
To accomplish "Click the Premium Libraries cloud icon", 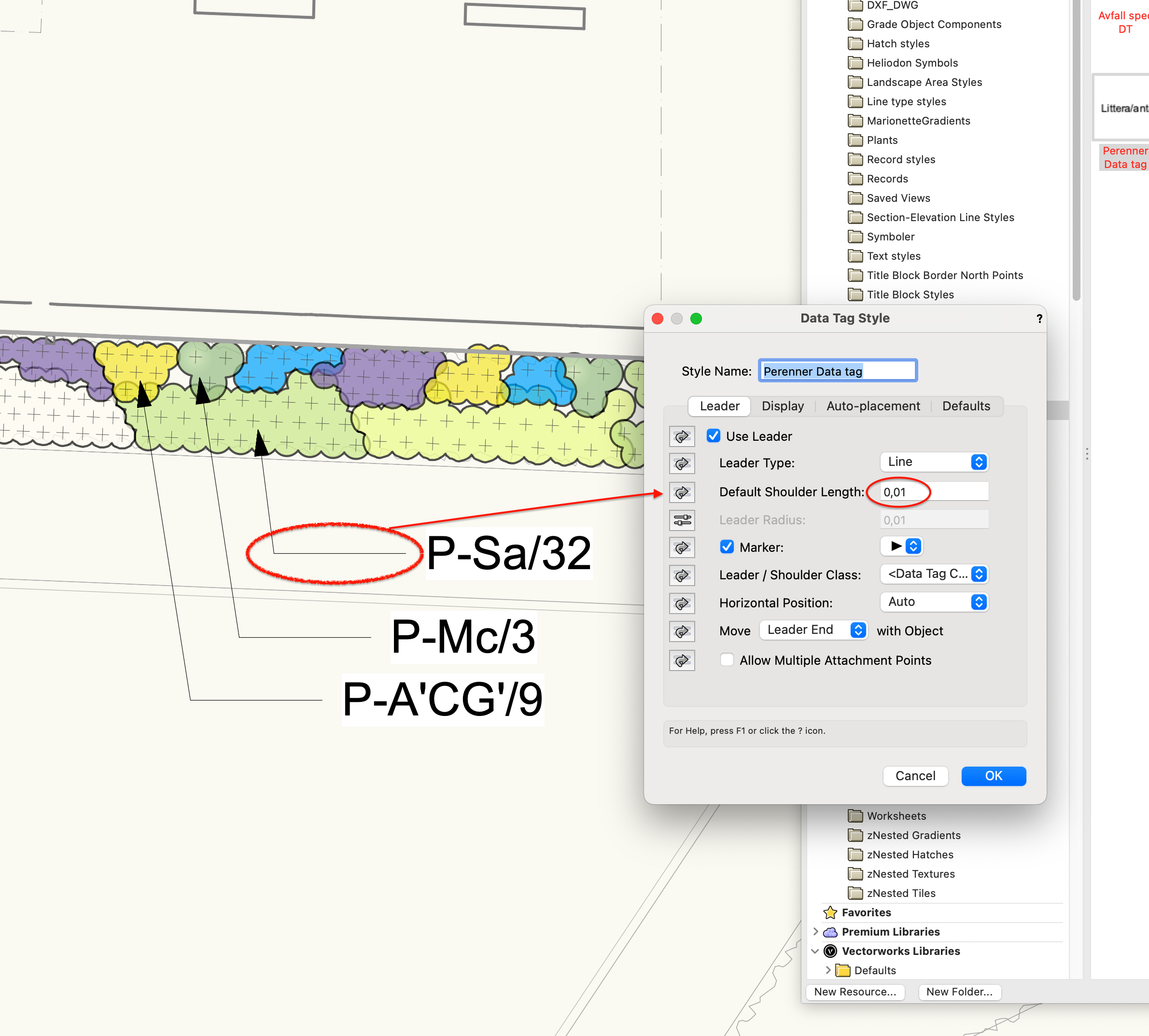I will point(830,932).
